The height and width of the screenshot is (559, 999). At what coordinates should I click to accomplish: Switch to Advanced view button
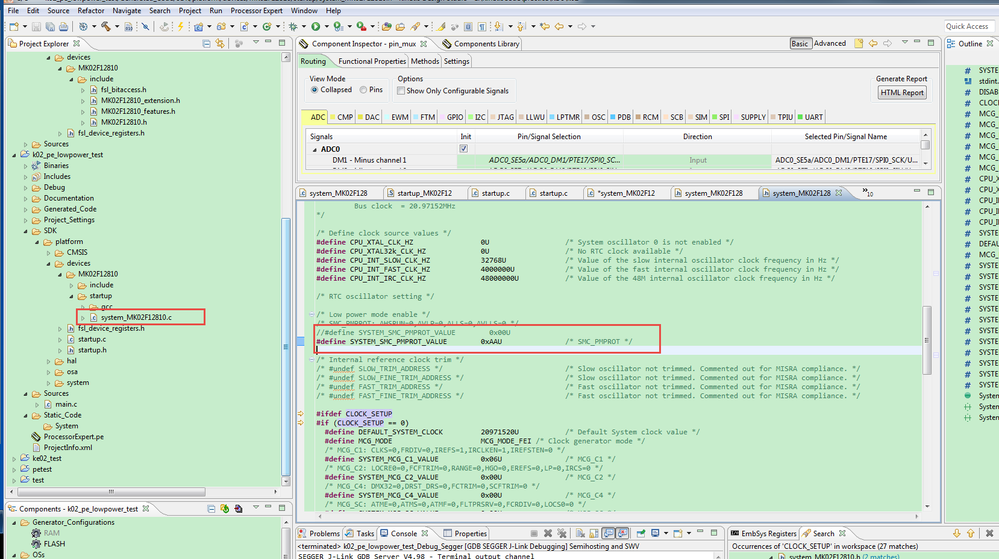pyautogui.click(x=829, y=44)
